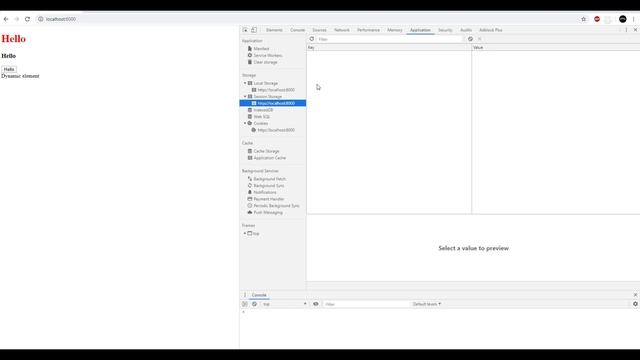Switch to the Memory tab

pos(395,30)
